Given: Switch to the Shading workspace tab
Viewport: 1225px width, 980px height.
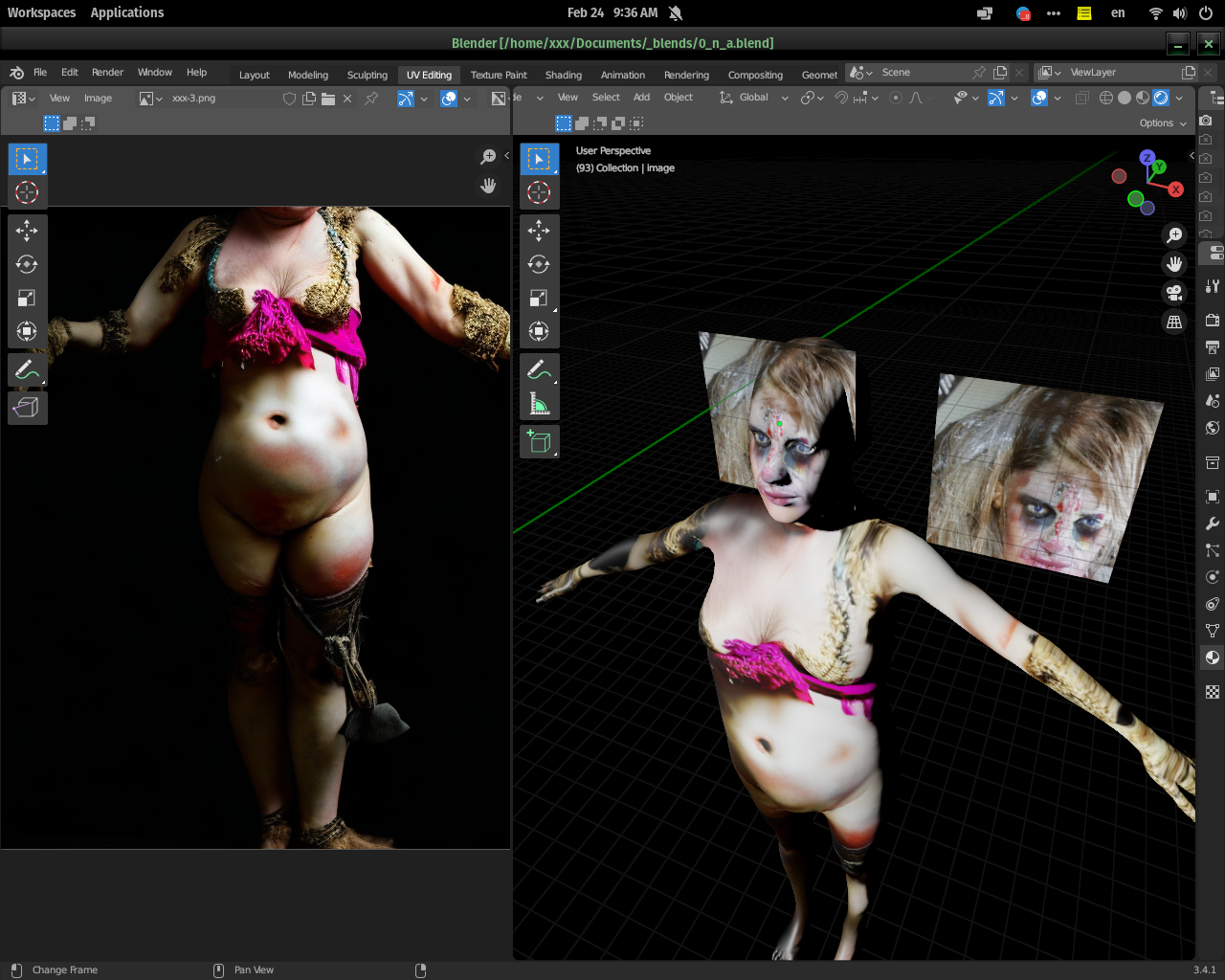Looking at the screenshot, I should pyautogui.click(x=564, y=75).
